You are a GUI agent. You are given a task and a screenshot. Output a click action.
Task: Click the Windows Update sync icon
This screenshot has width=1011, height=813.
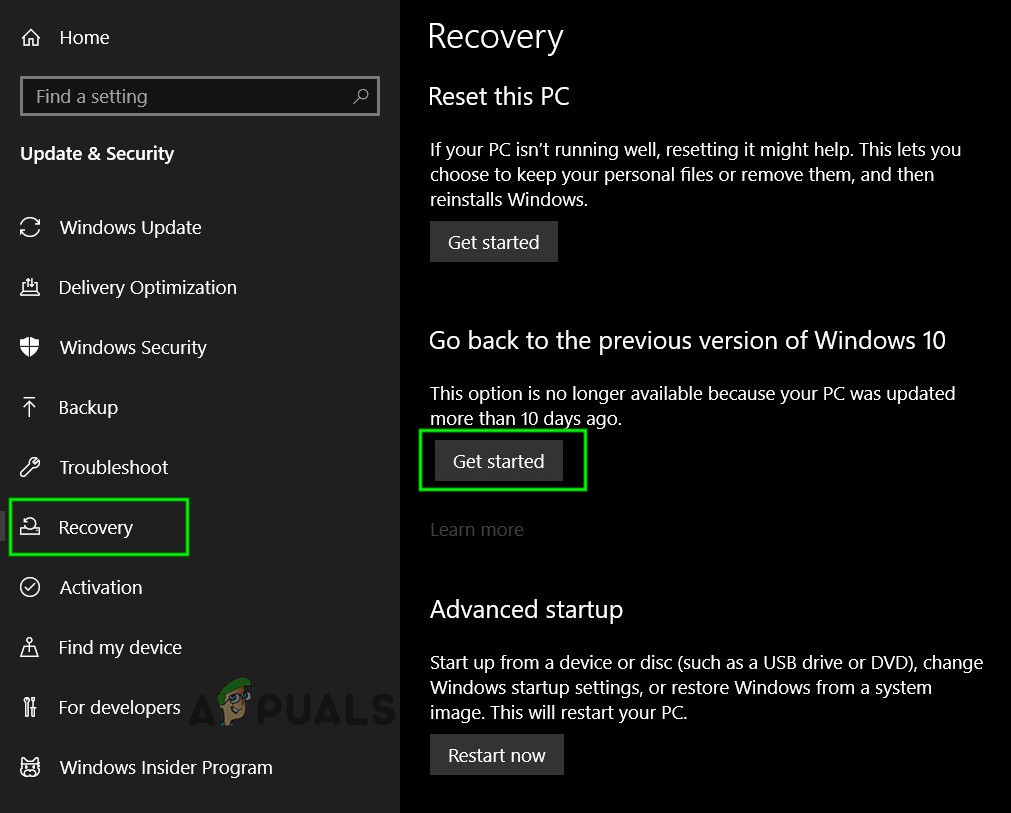(x=29, y=227)
